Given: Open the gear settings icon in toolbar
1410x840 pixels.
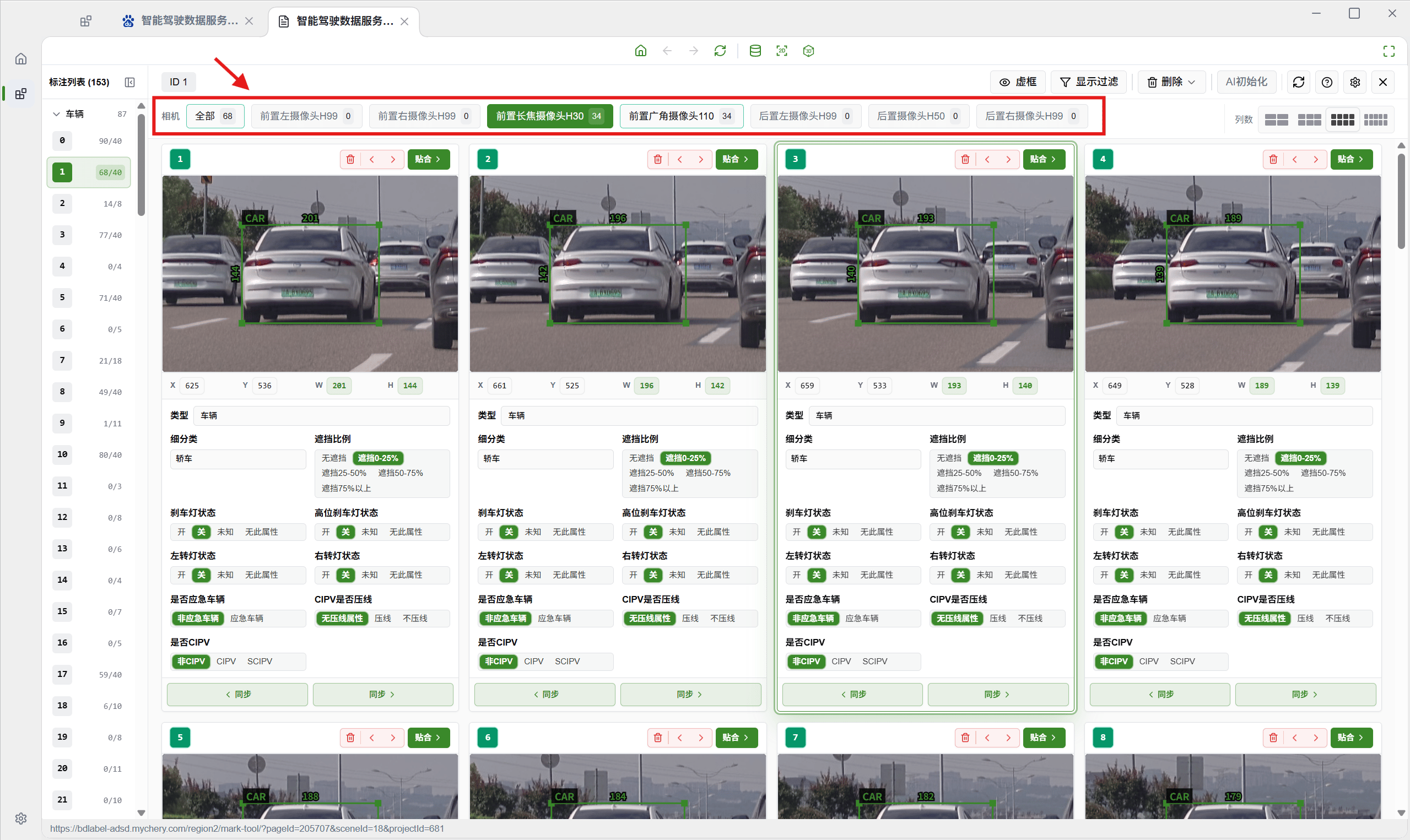Looking at the screenshot, I should pyautogui.click(x=1355, y=82).
